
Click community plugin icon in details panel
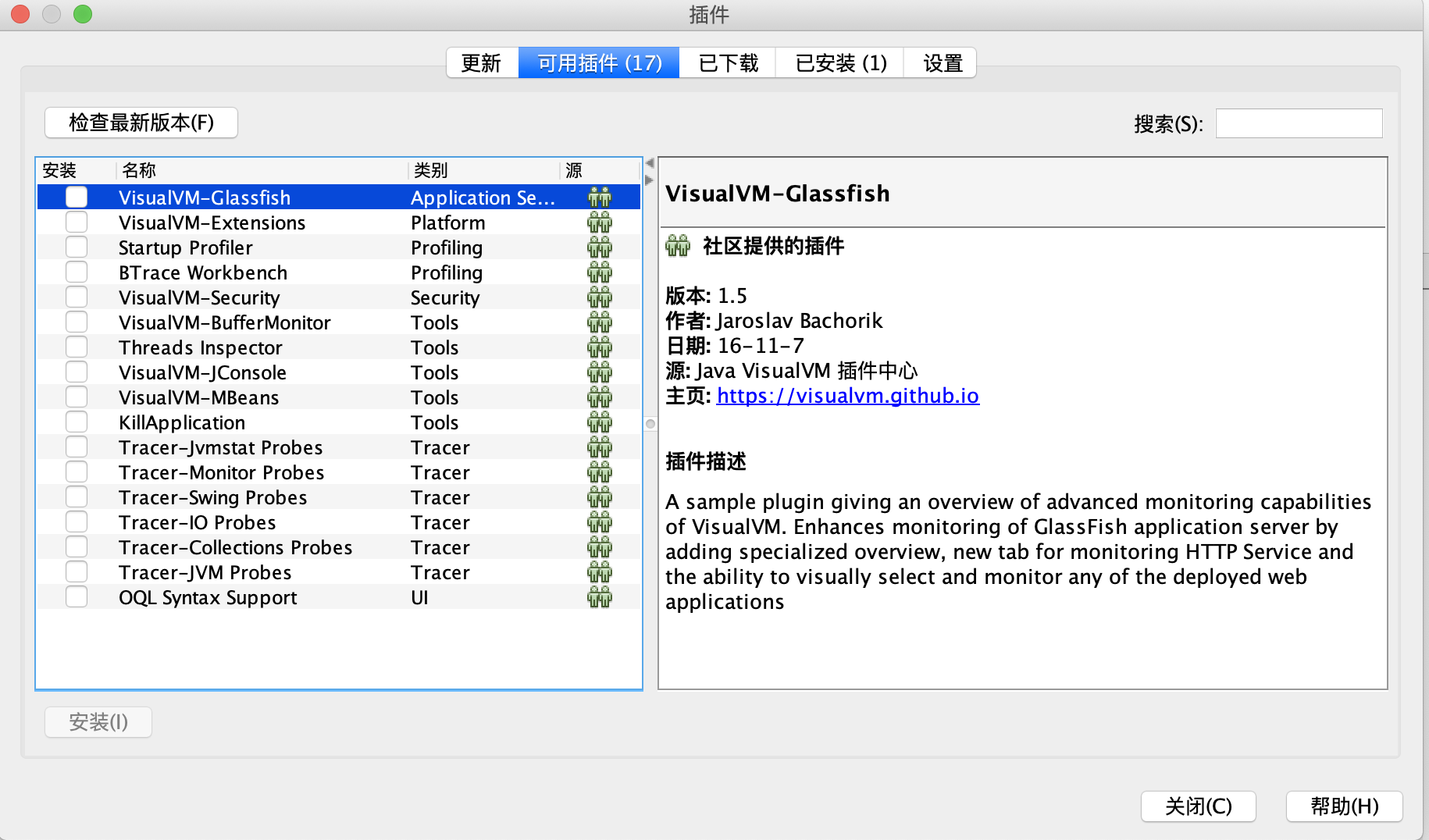[678, 246]
